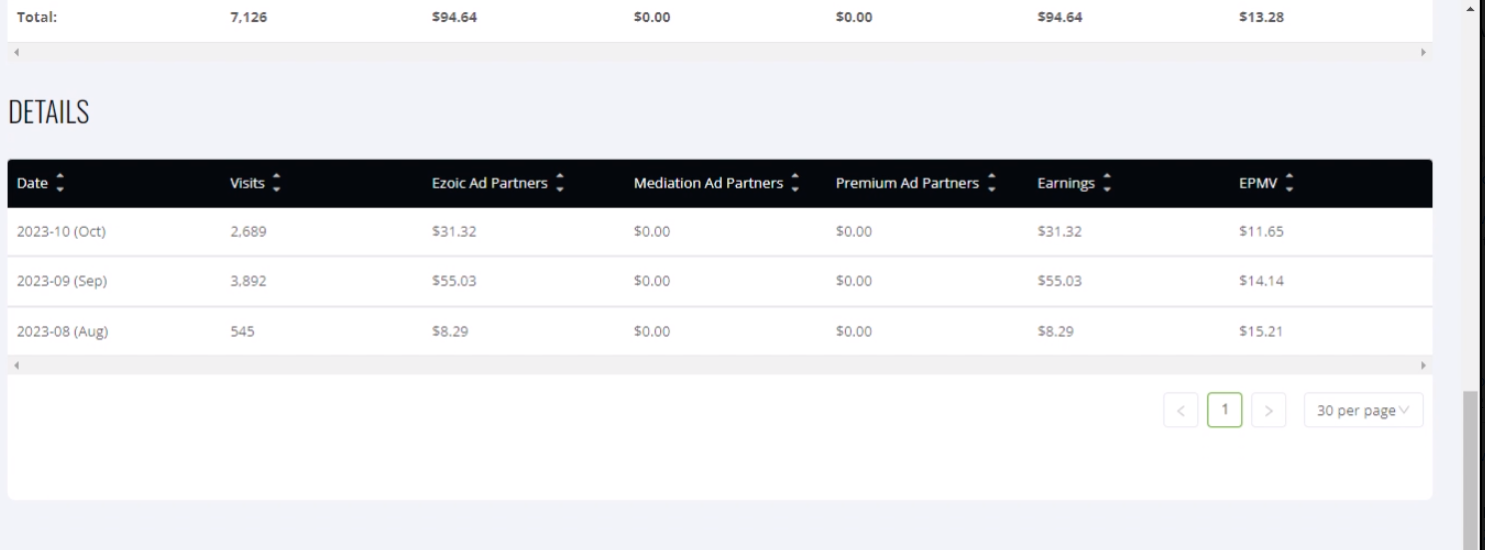The height and width of the screenshot is (550, 1485).
Task: Open the 30 per page dropdown
Action: 1363,410
